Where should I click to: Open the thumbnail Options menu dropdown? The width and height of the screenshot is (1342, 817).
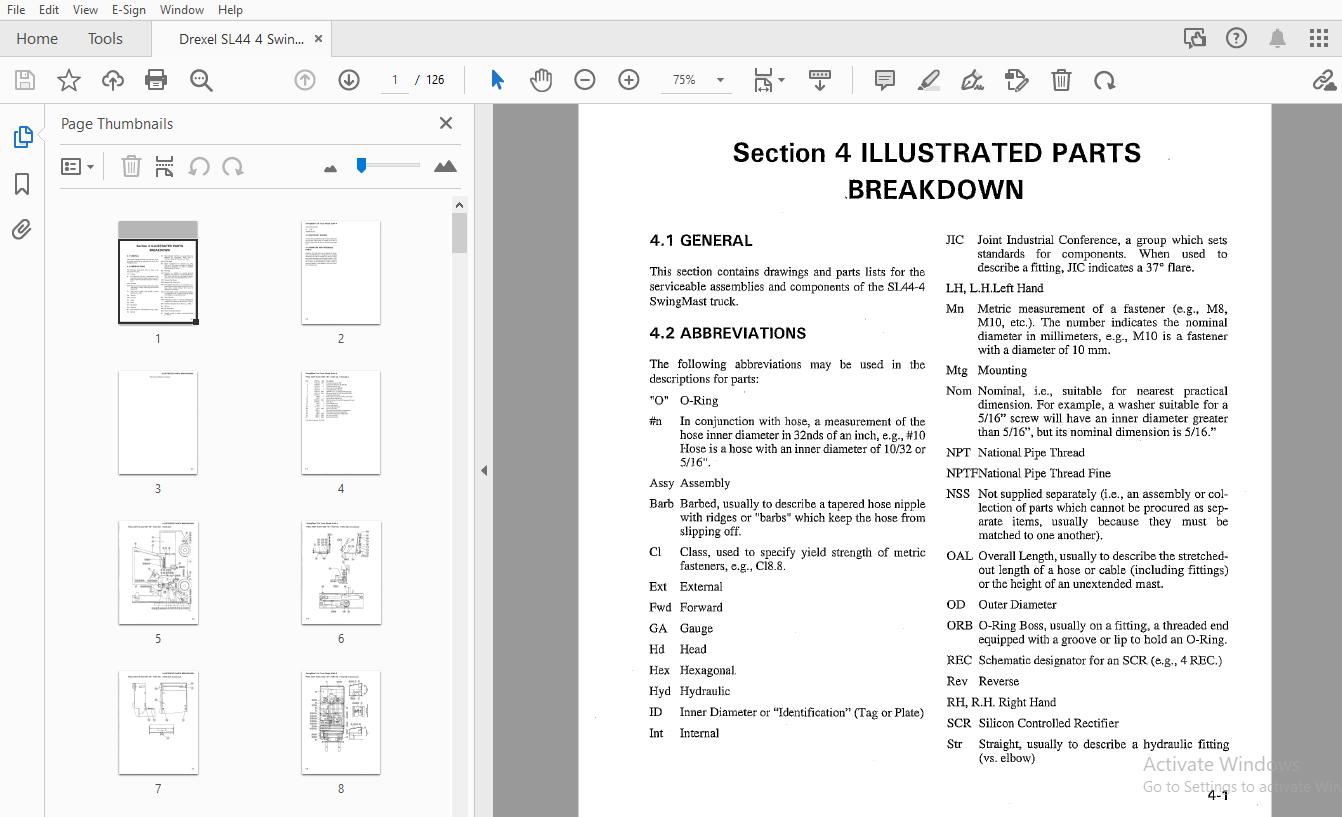click(x=77, y=167)
